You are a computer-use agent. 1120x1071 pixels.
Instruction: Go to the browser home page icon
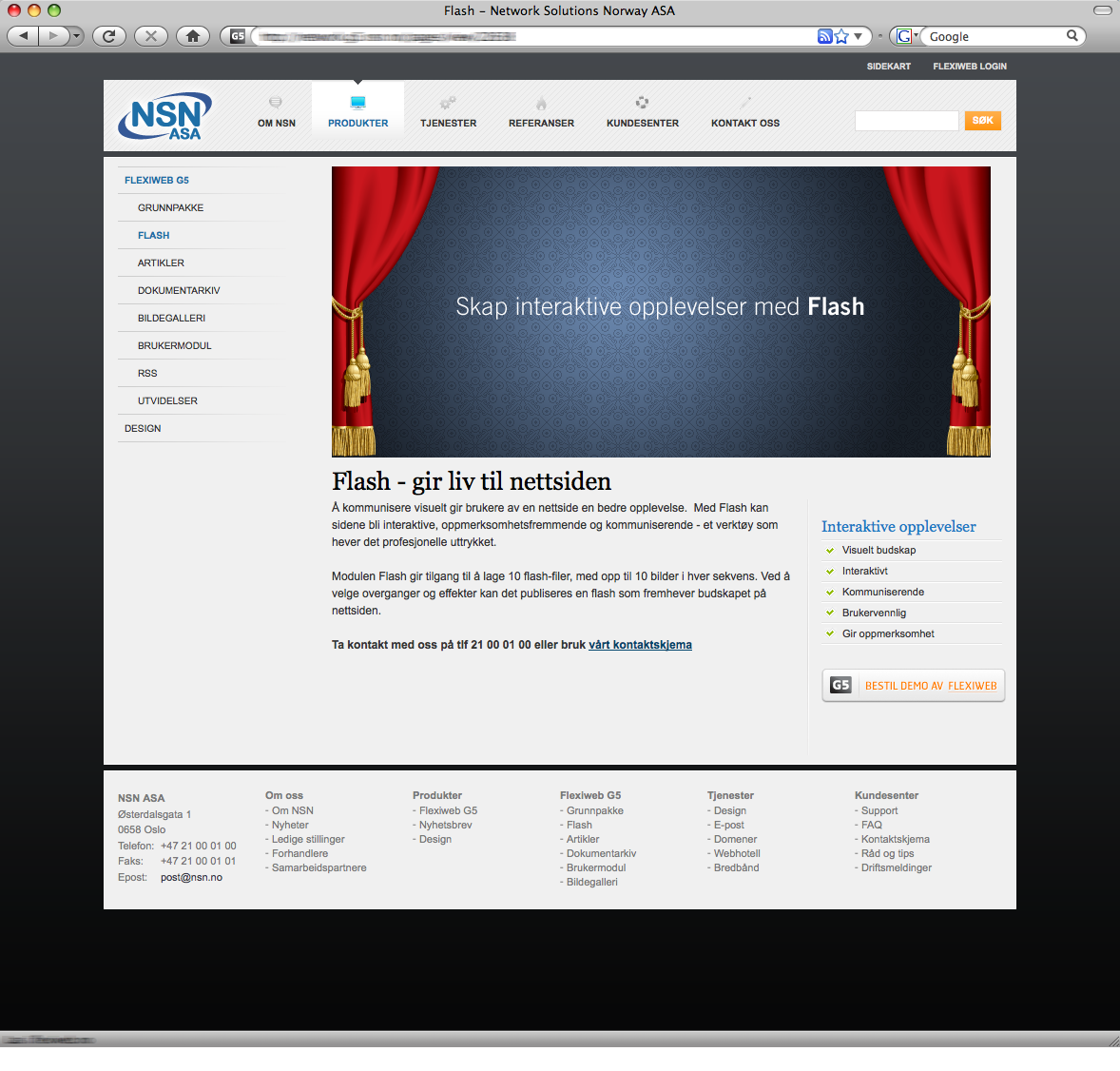coord(193,36)
